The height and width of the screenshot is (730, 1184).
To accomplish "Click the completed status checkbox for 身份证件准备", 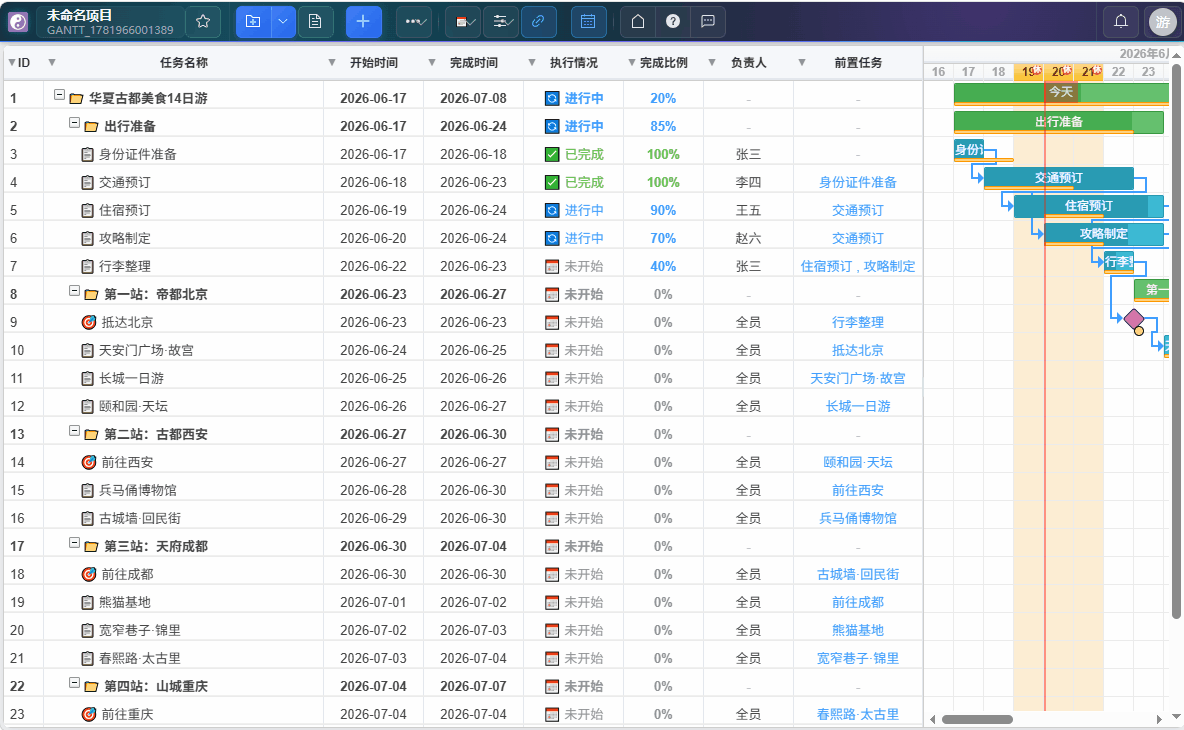I will pyautogui.click(x=552, y=154).
